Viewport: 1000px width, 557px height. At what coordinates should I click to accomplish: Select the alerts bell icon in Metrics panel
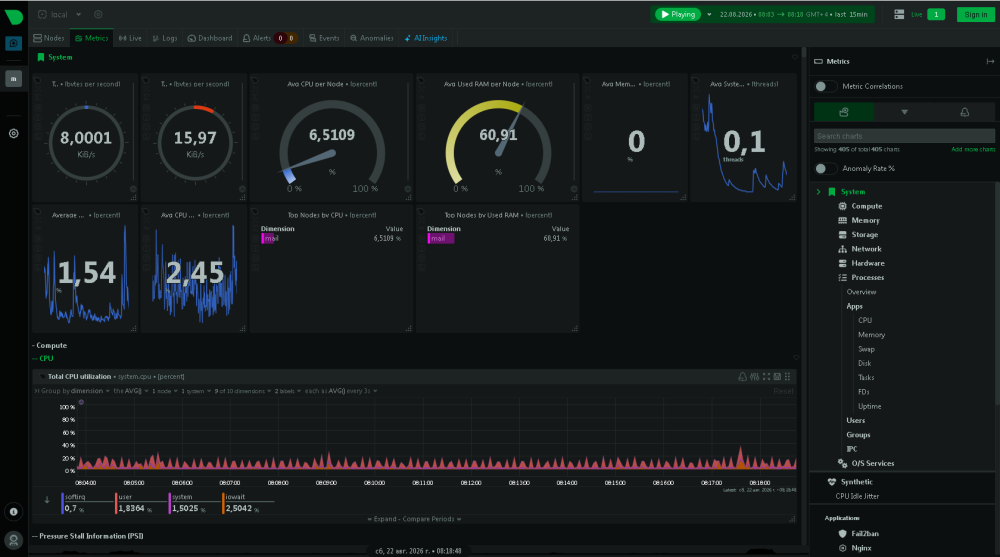tap(964, 112)
